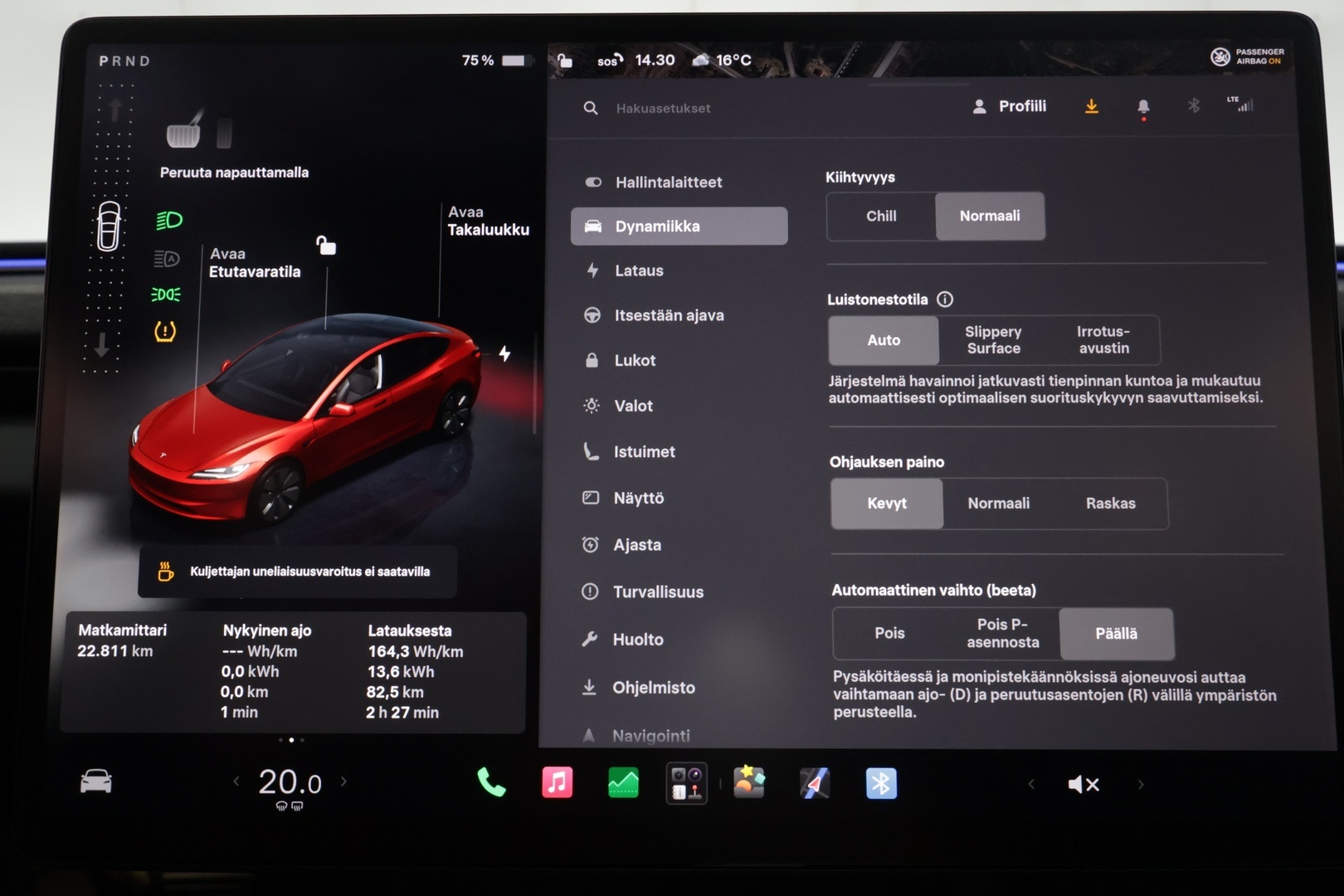Increase cabin temperature with right arrow
This screenshot has height=896, width=1344.
(x=343, y=781)
